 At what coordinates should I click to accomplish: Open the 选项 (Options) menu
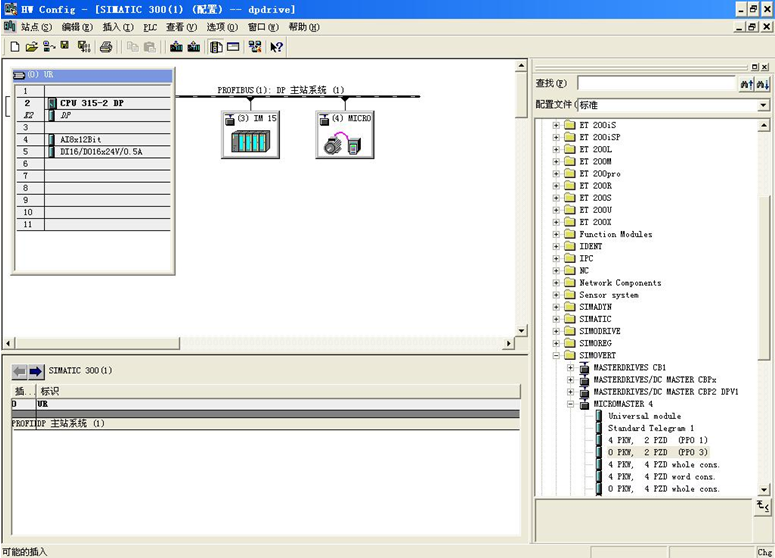(x=222, y=27)
